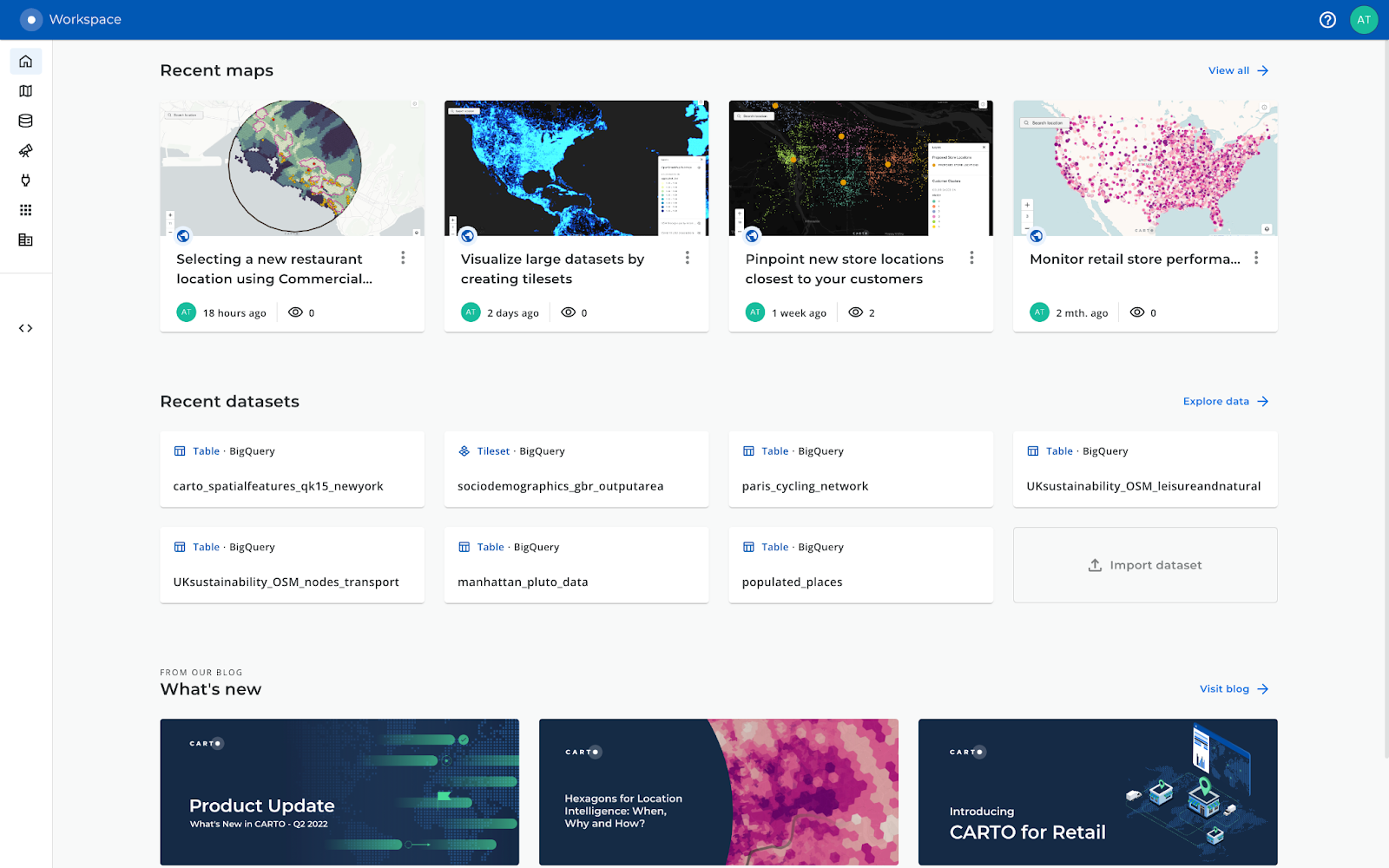
Task: Open the account menu from the AT avatar
Action: (1364, 19)
